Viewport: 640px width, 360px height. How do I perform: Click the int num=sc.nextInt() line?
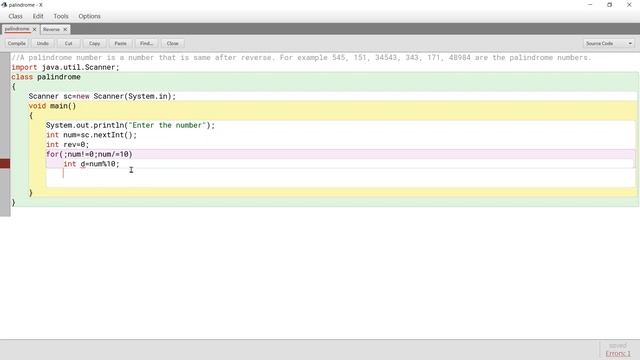pos(91,135)
